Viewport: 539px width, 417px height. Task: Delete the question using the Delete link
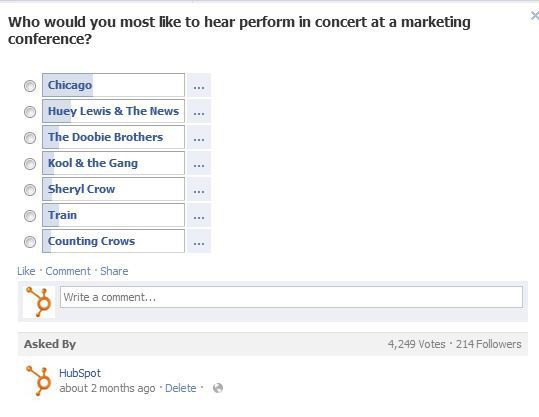tap(181, 388)
